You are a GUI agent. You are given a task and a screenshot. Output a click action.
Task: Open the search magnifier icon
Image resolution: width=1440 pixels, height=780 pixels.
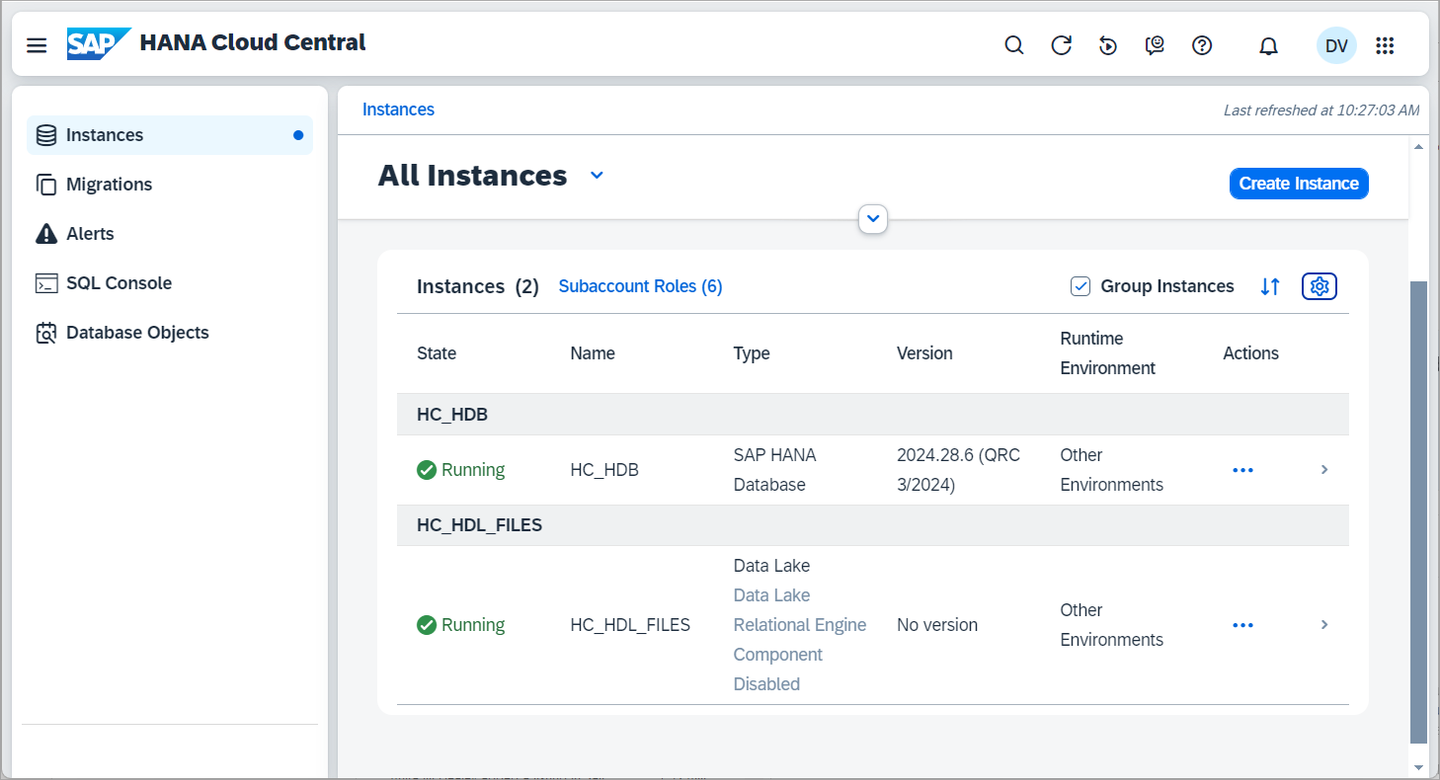1014,45
